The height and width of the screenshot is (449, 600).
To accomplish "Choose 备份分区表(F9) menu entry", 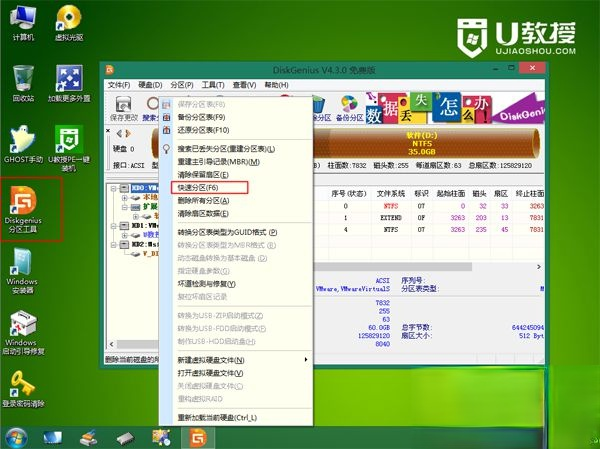I will point(236,117).
